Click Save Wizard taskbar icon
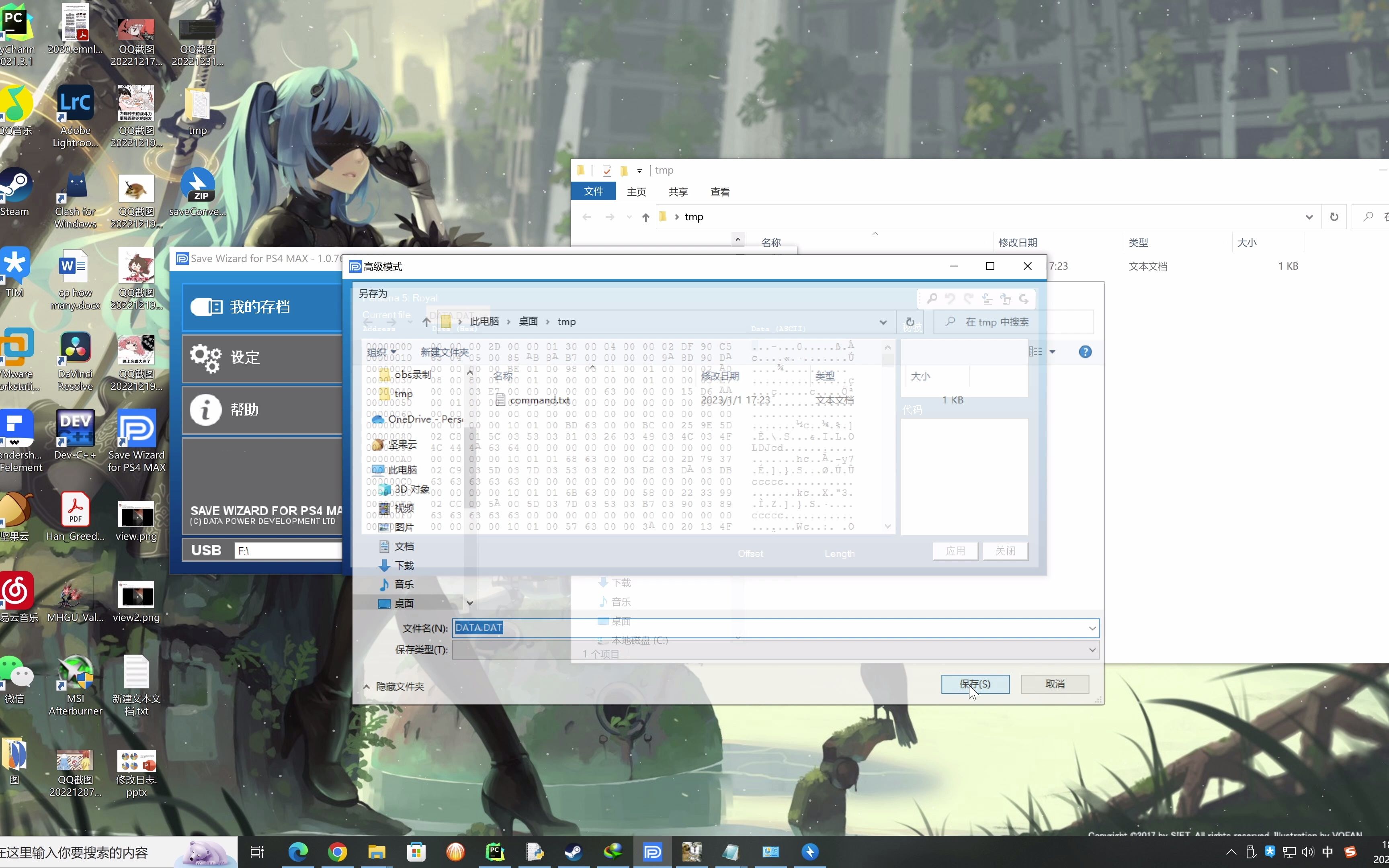1389x868 pixels. [x=652, y=852]
